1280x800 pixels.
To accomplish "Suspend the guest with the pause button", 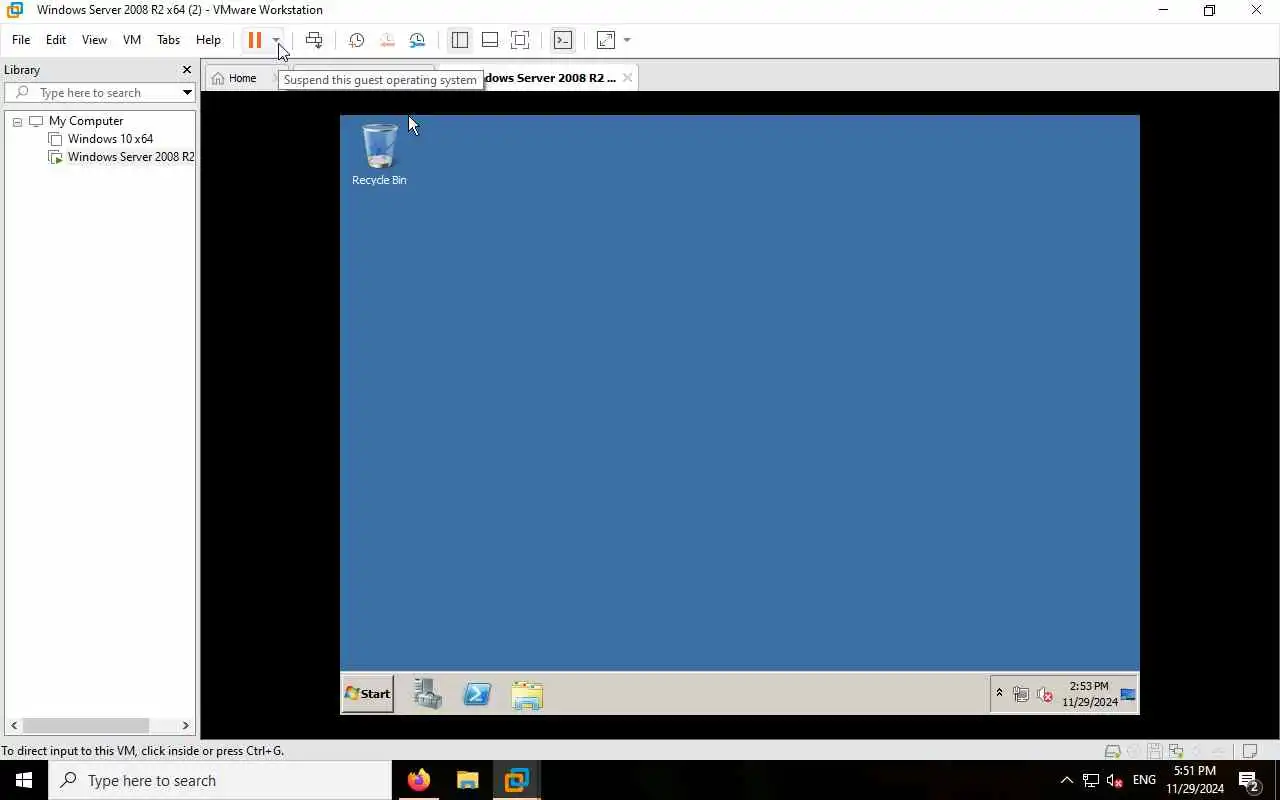I will coord(254,40).
